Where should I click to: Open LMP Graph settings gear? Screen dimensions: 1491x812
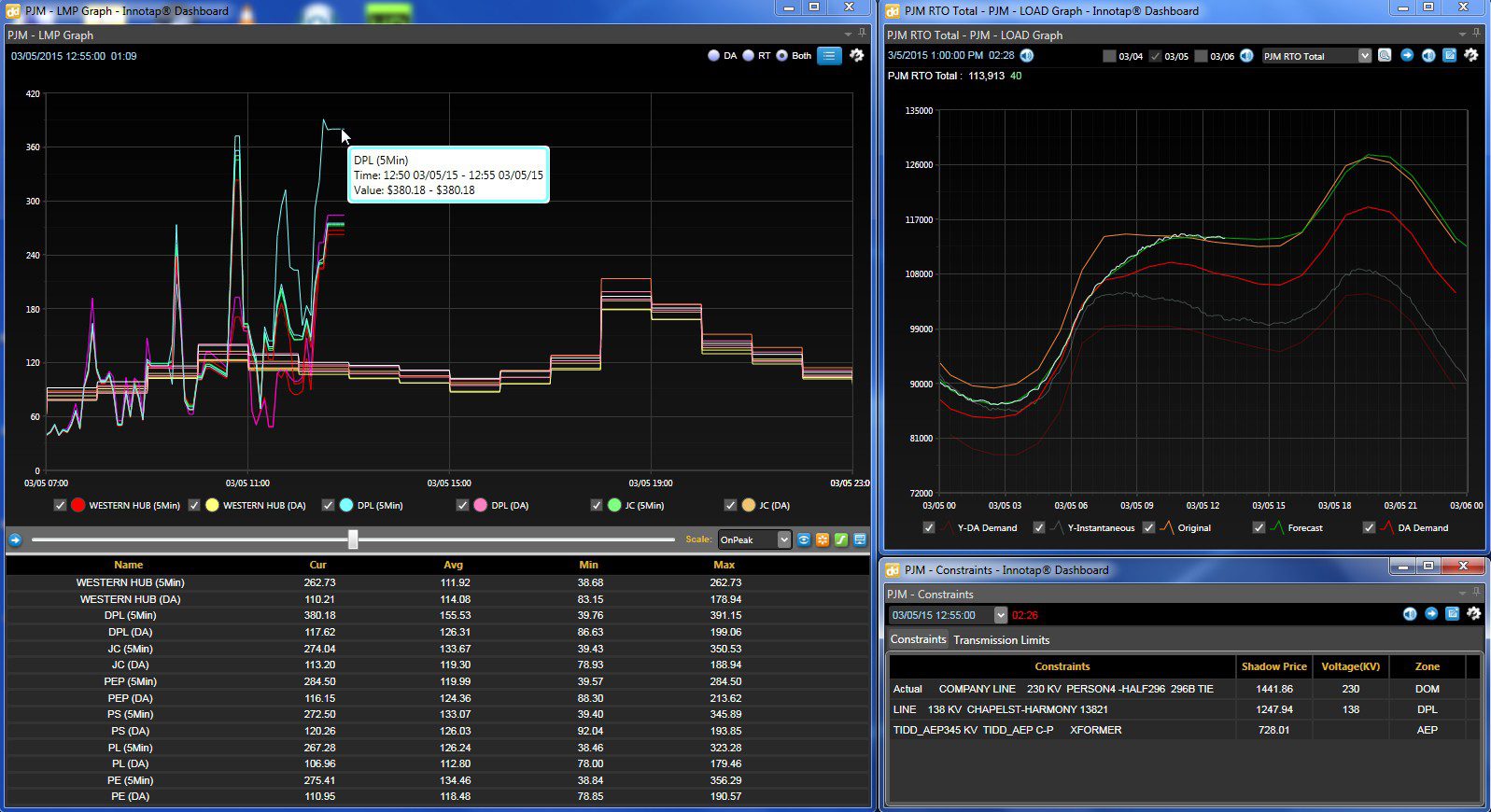[x=856, y=56]
